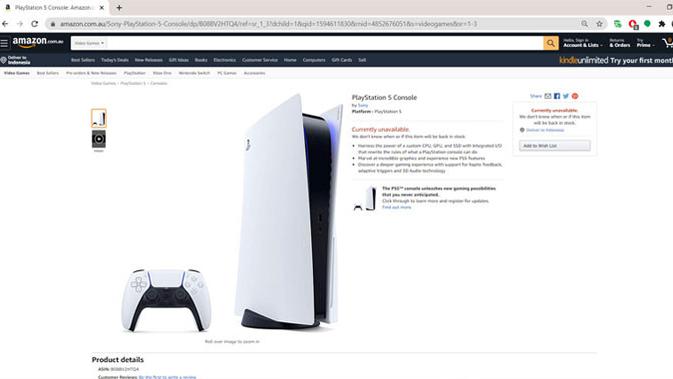Open PC Games in subnav

227,73
